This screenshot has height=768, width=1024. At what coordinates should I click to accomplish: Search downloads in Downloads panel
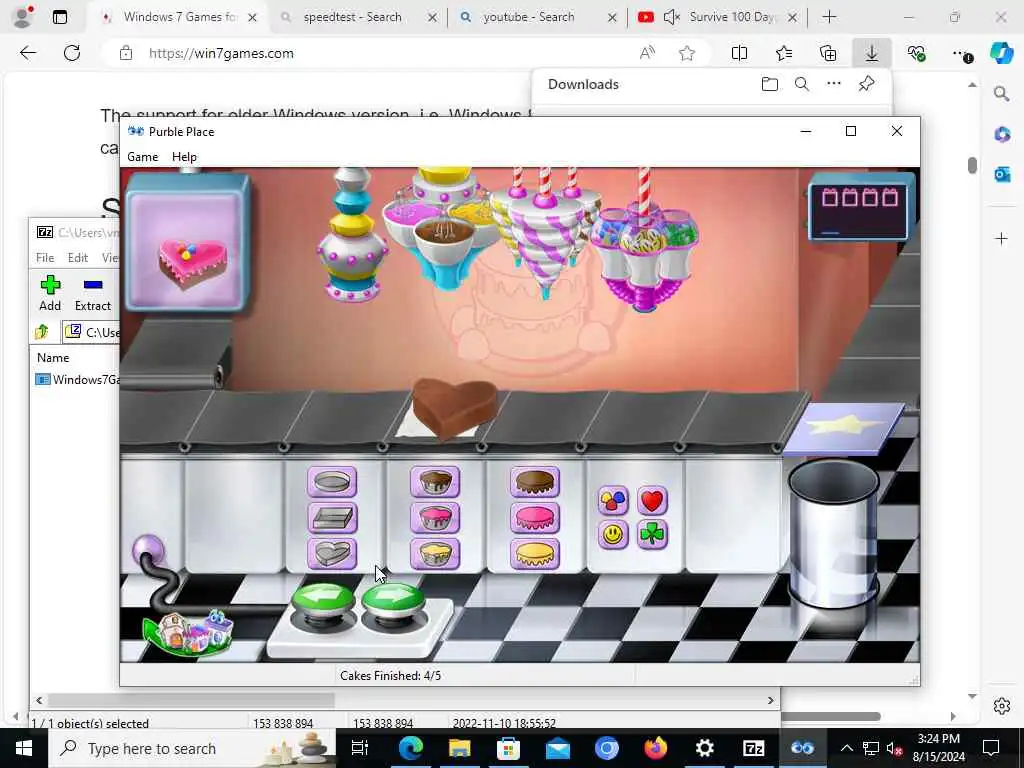(802, 84)
